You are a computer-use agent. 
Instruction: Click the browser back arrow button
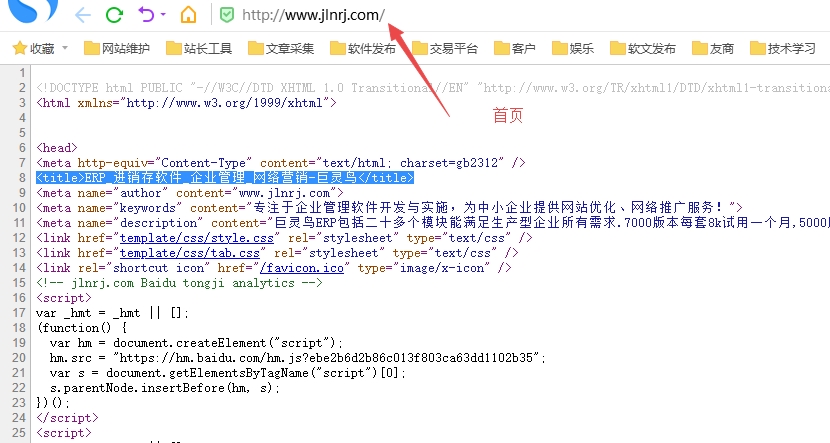pos(83,15)
